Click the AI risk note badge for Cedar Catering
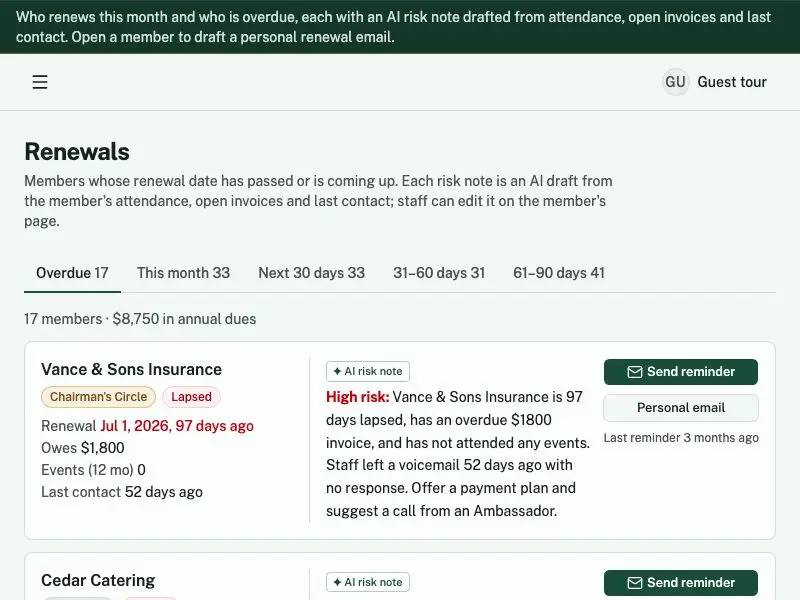800x600 pixels. (x=368, y=582)
